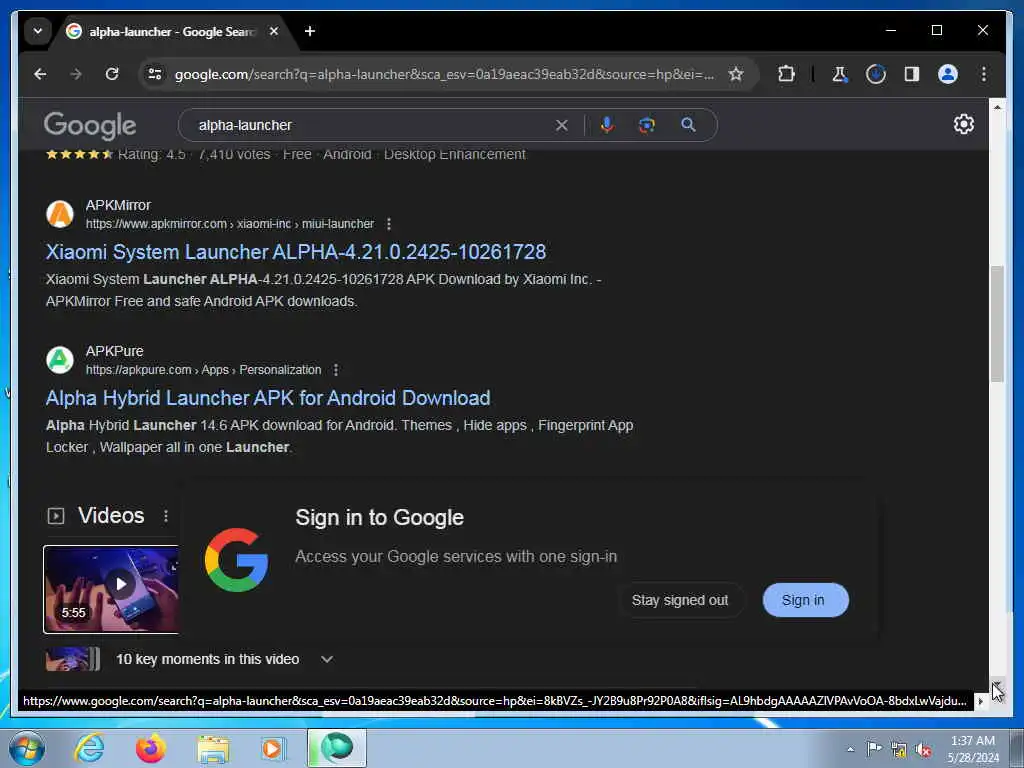
Task: Bookmark this page with the star icon
Action: (x=736, y=74)
